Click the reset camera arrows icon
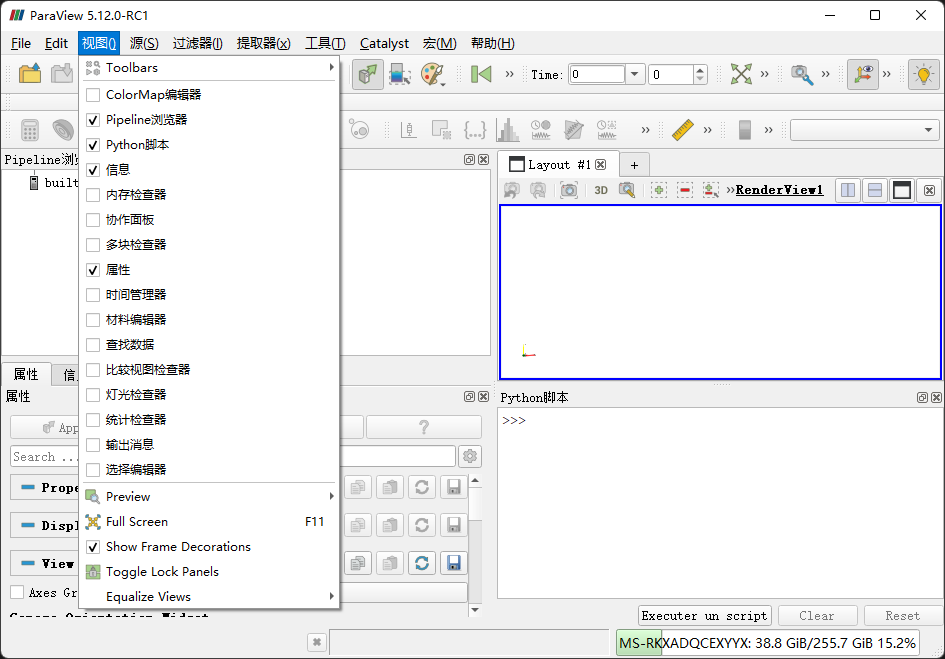The image size is (945, 659). [741, 74]
